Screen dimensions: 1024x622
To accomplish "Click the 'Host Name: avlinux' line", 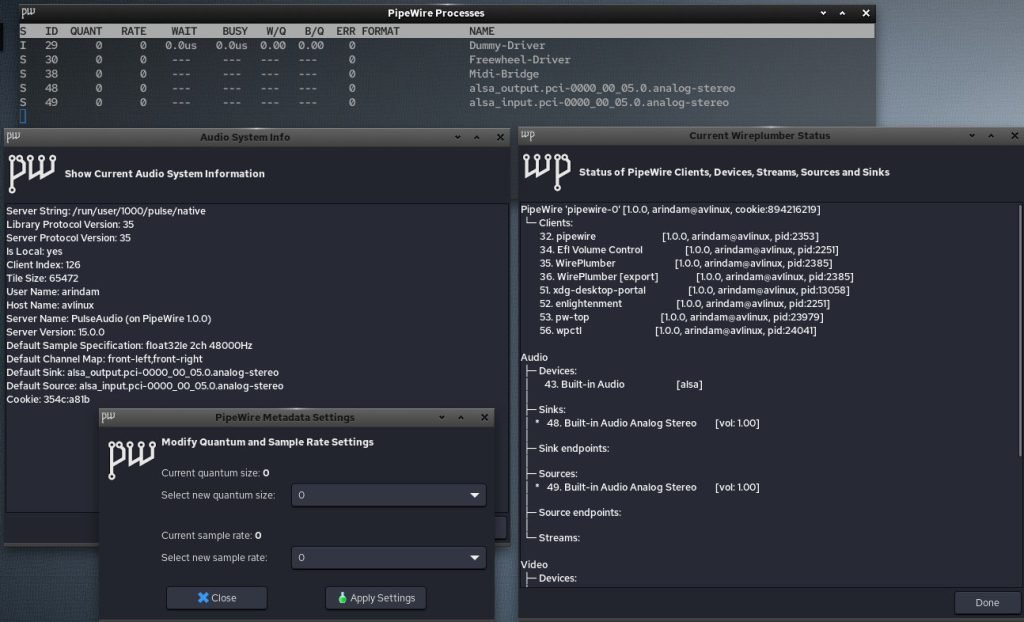I will coord(50,305).
